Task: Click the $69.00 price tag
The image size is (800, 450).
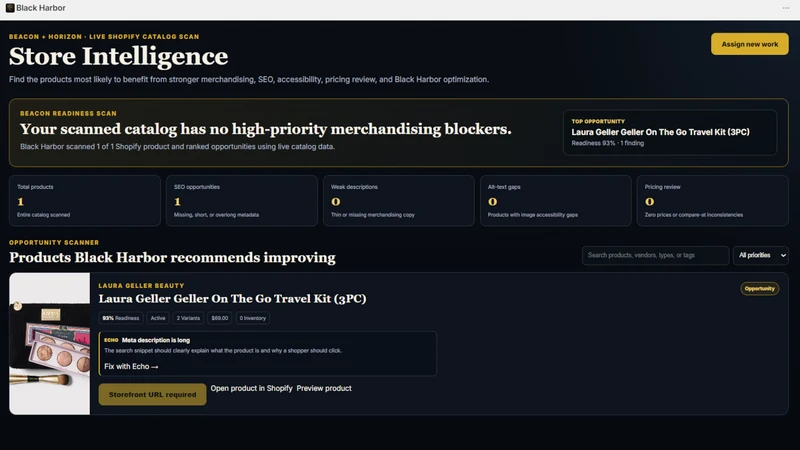Action: pos(220,318)
